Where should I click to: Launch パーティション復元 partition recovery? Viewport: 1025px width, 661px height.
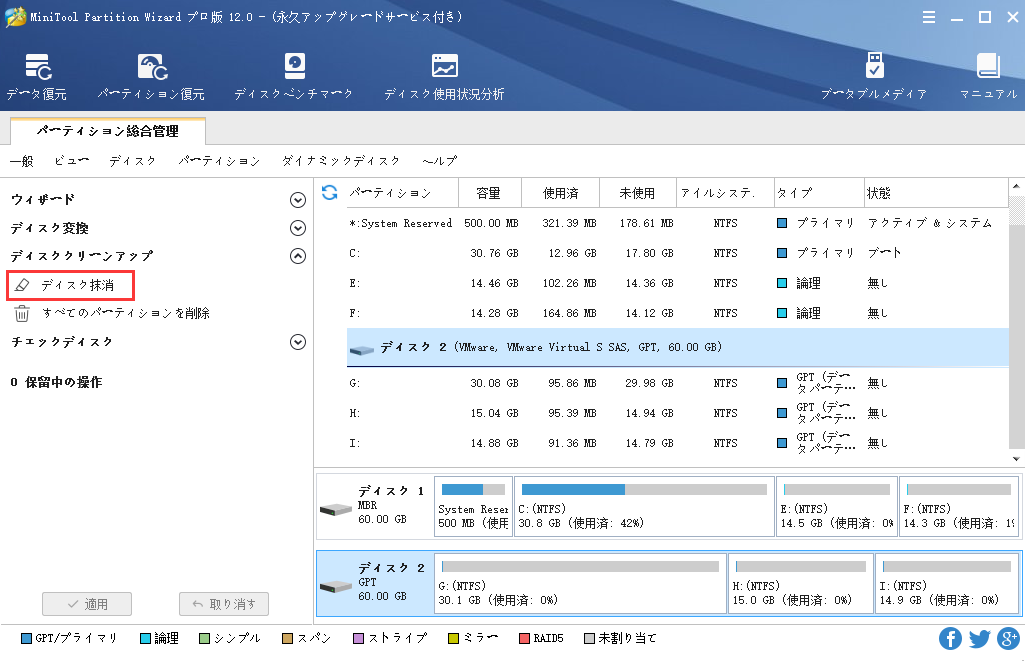(x=152, y=77)
